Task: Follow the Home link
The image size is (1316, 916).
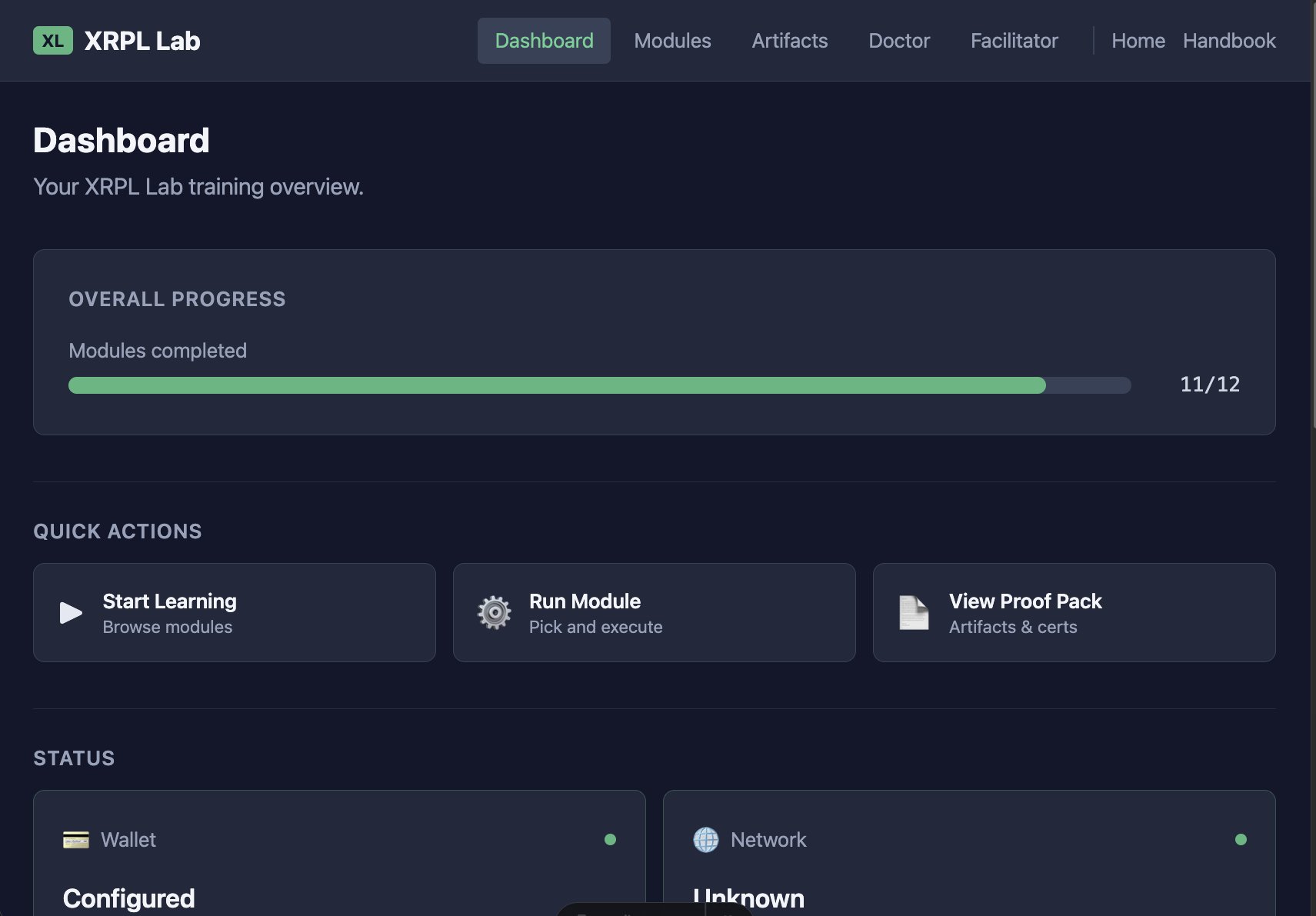Action: click(1138, 41)
